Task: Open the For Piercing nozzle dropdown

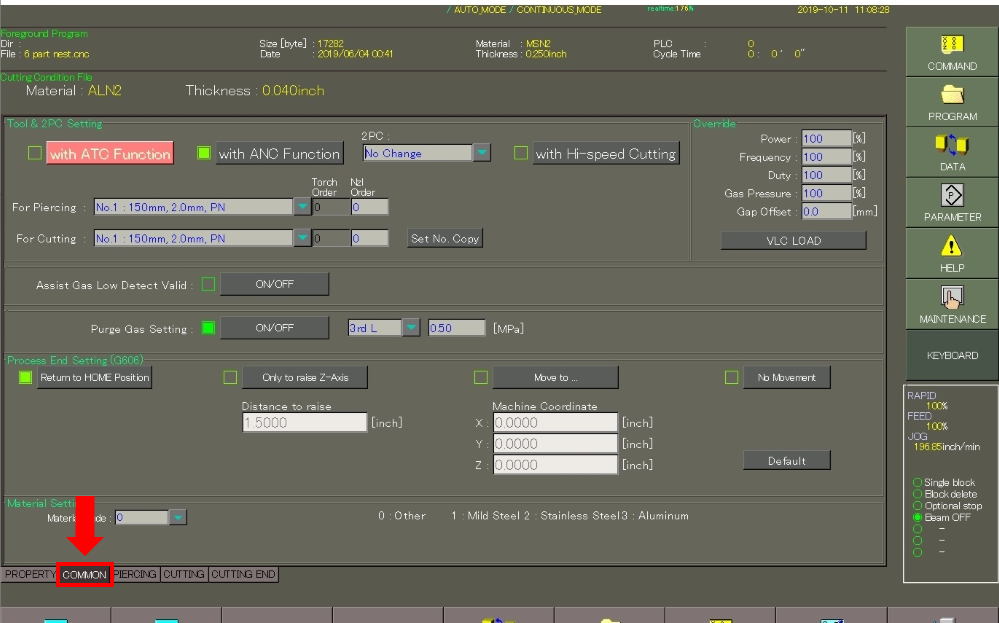Action: pos(302,207)
